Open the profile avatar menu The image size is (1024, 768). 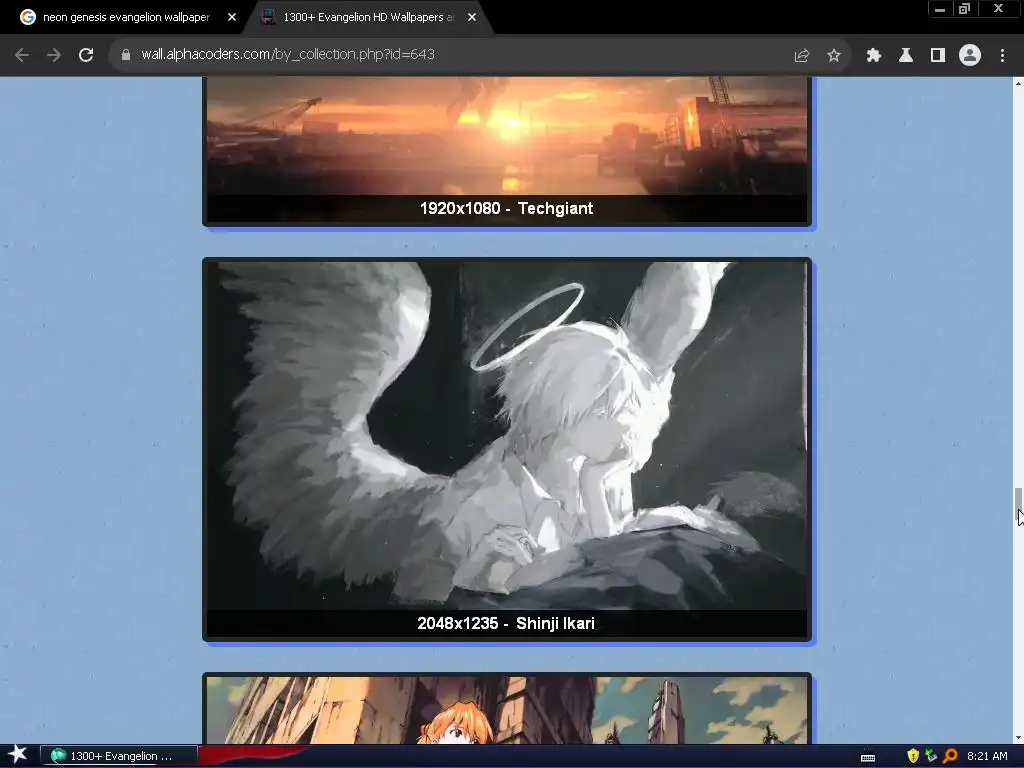pos(970,56)
